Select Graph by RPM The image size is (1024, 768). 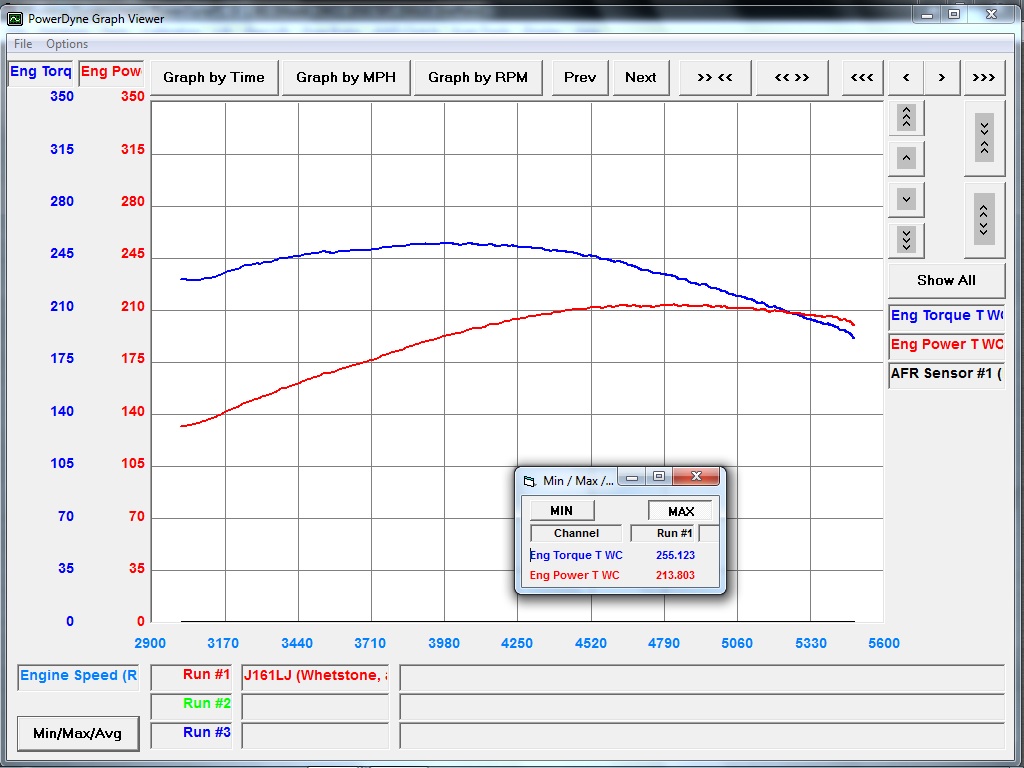point(478,78)
